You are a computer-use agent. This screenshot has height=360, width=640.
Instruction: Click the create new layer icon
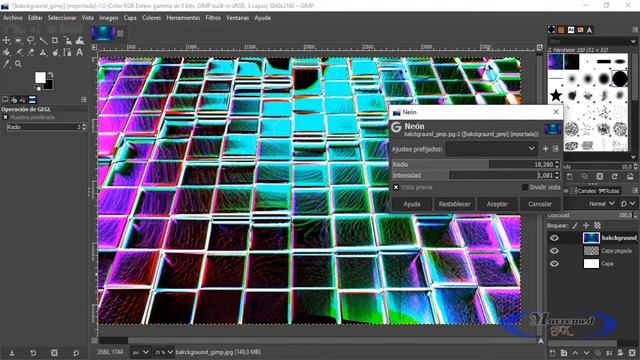(x=552, y=353)
